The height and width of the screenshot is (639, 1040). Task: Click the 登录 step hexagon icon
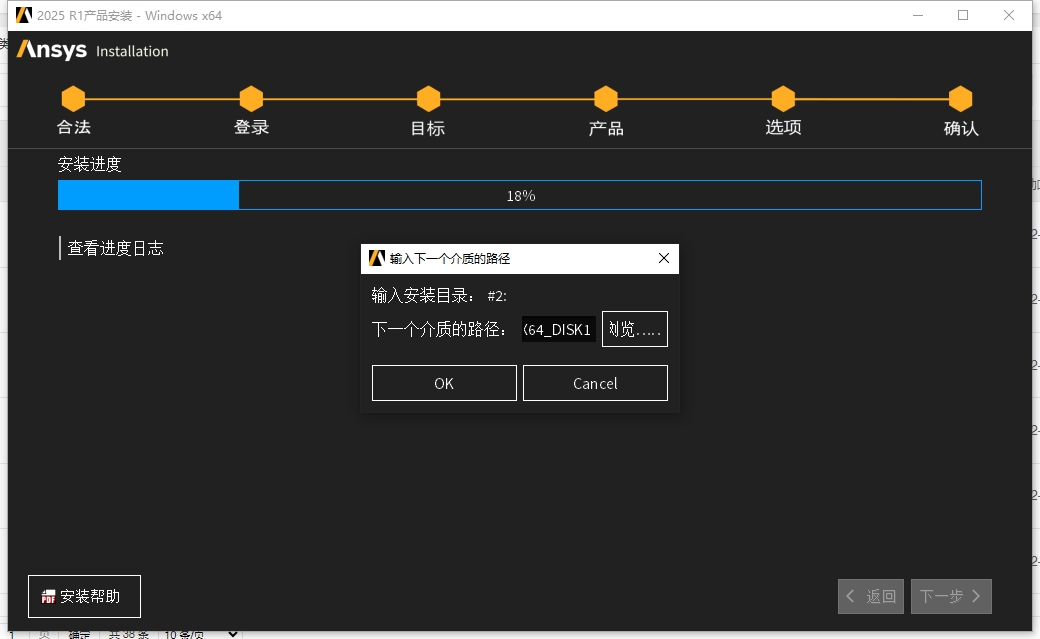tap(251, 99)
